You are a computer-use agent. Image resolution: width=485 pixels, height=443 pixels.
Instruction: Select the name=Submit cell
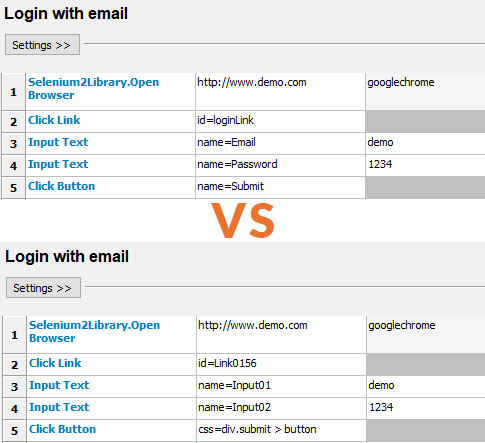click(280, 188)
